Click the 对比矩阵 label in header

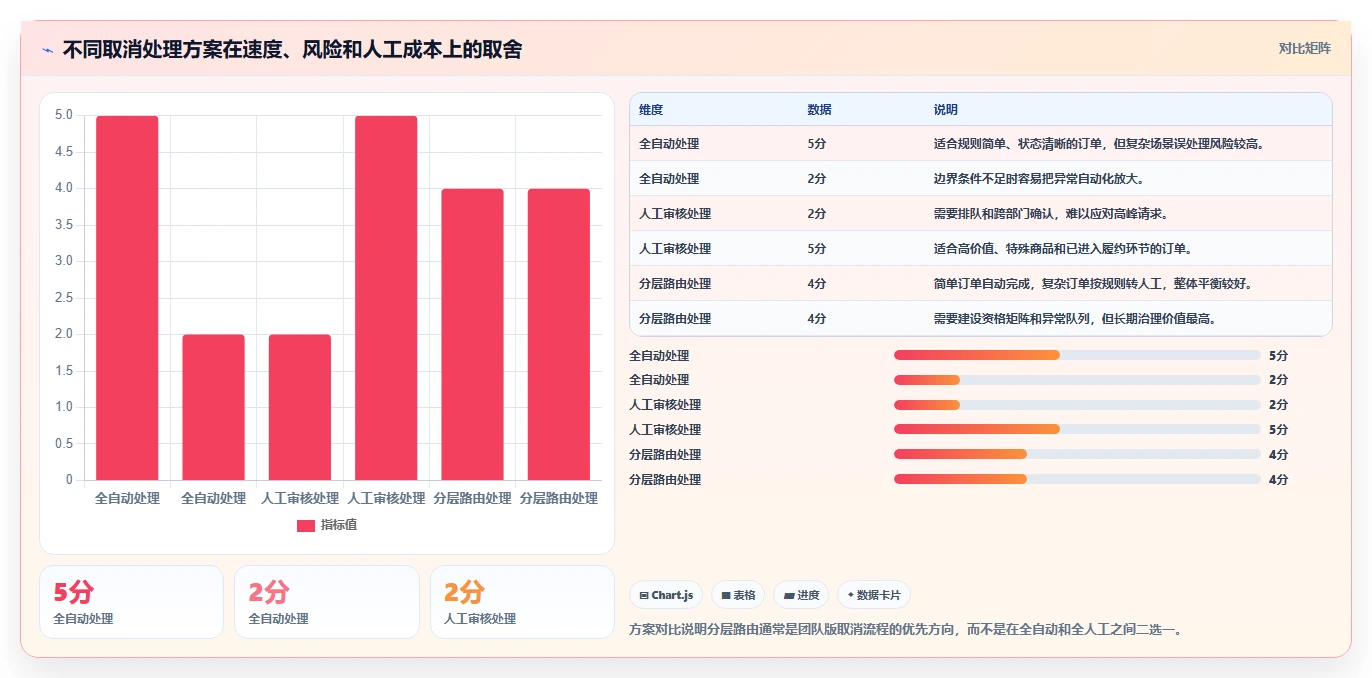click(x=1305, y=49)
